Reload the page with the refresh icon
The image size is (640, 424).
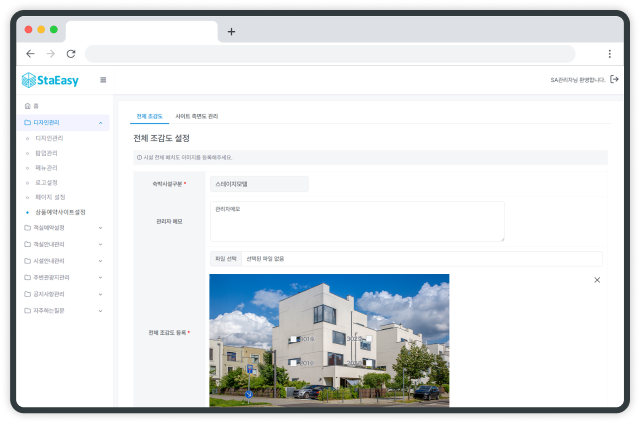coord(71,53)
